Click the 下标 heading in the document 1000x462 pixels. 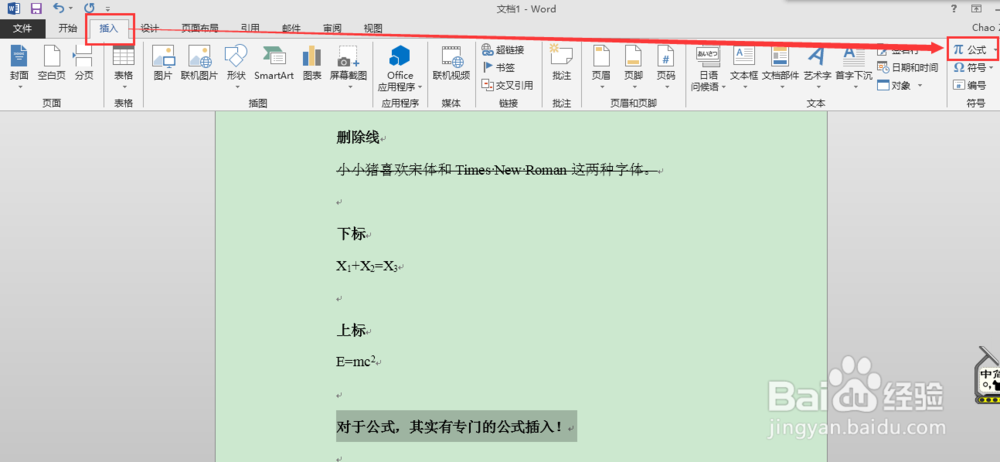click(351, 234)
